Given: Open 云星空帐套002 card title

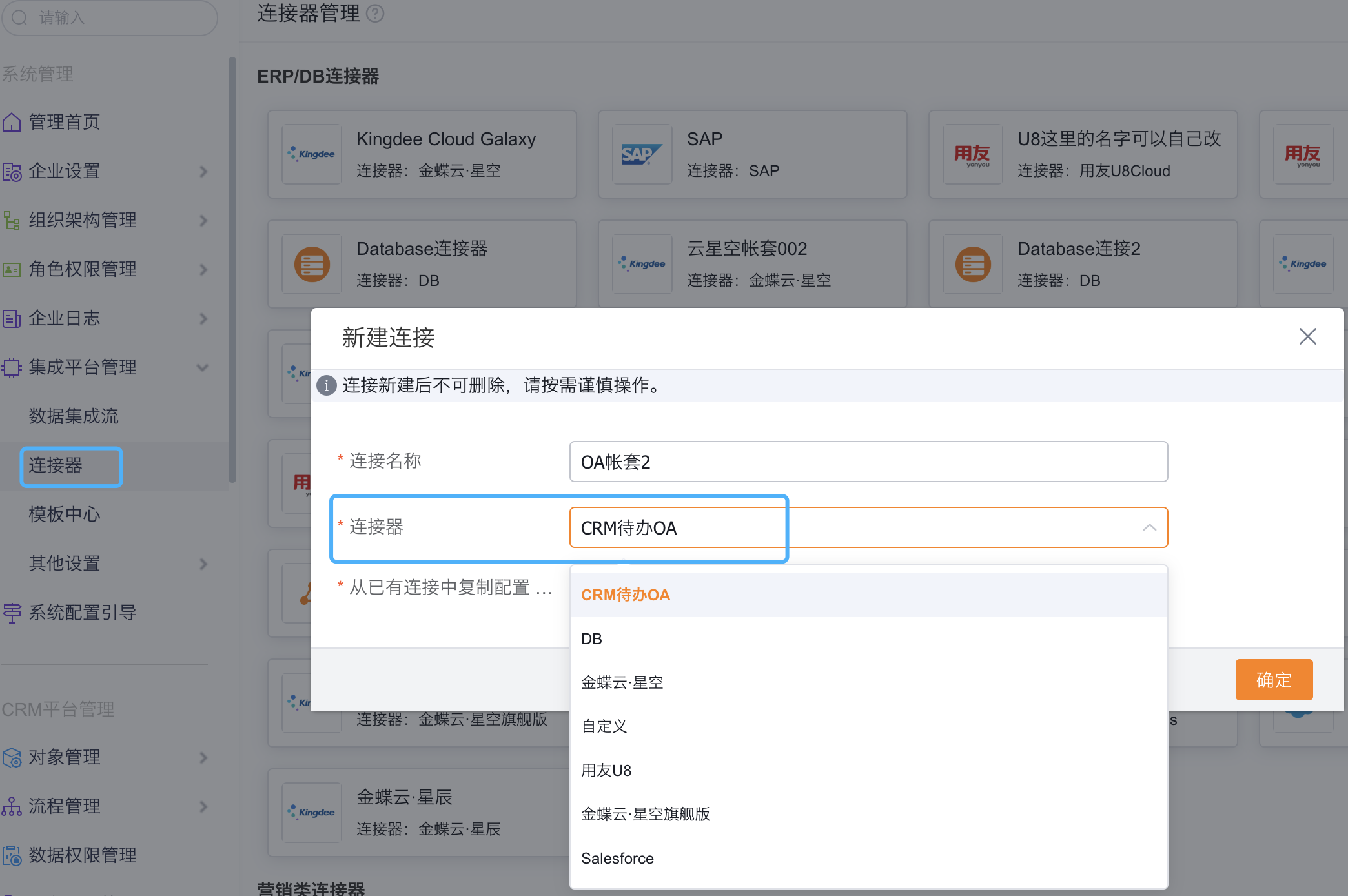Looking at the screenshot, I should (747, 249).
